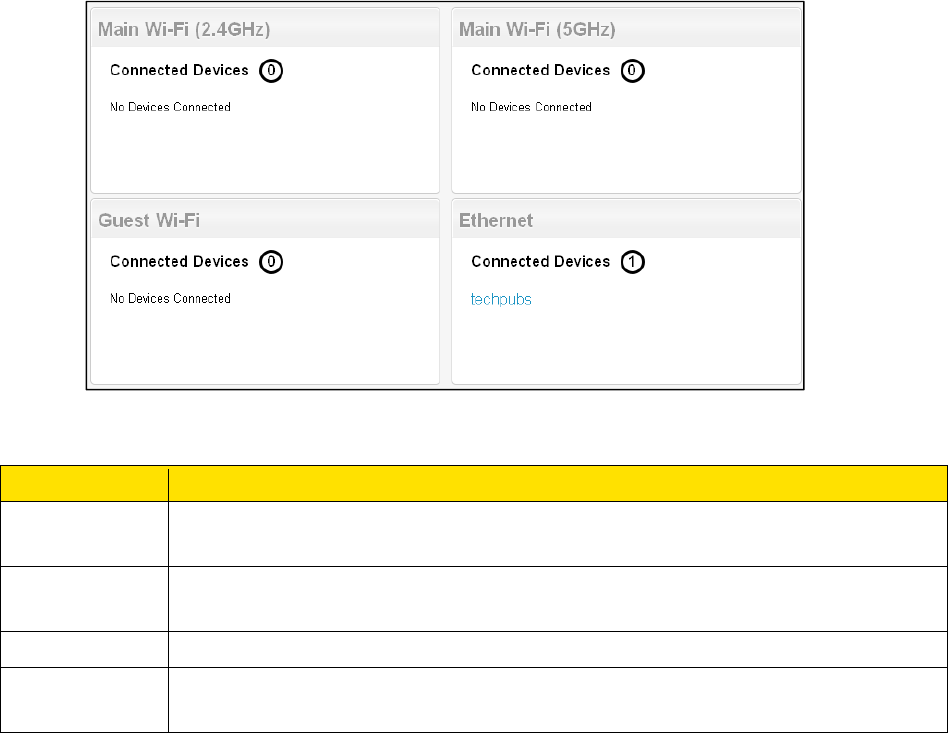948x733 pixels.
Task: Select the Ethernet panel header
Action: (496, 220)
